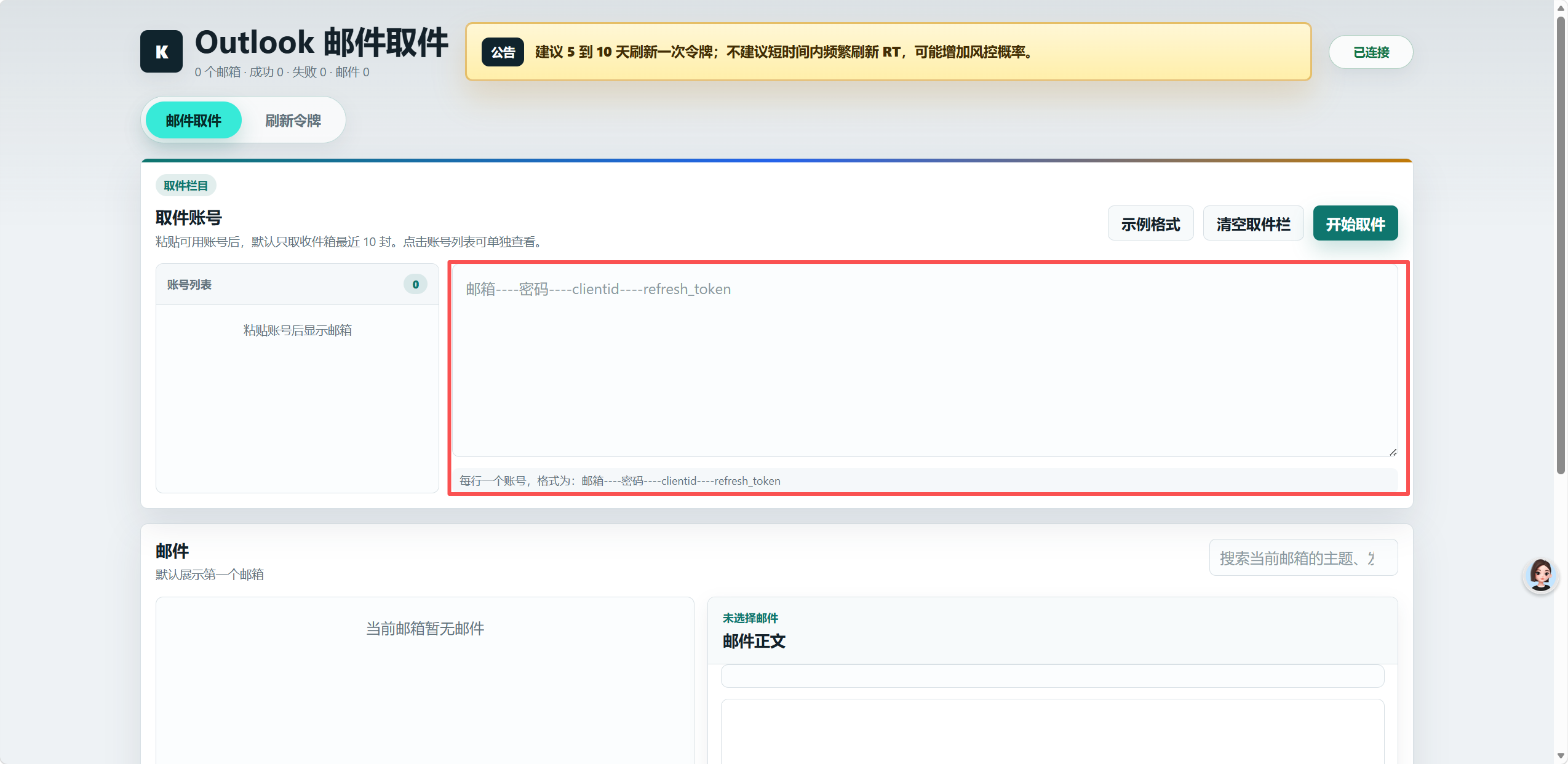Start fetching with 开始取件 button
Screen dimensions: 1568x764
pyautogui.click(x=1355, y=223)
